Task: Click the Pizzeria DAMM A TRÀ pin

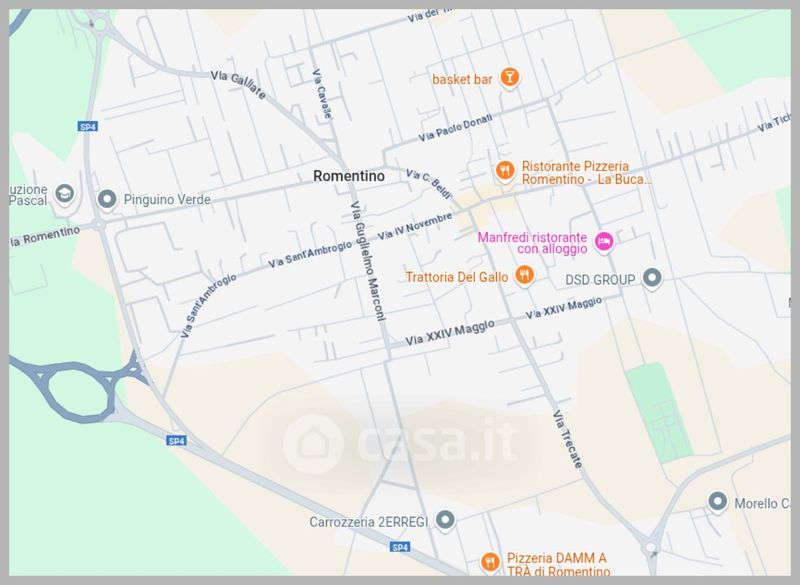Action: (x=490, y=563)
